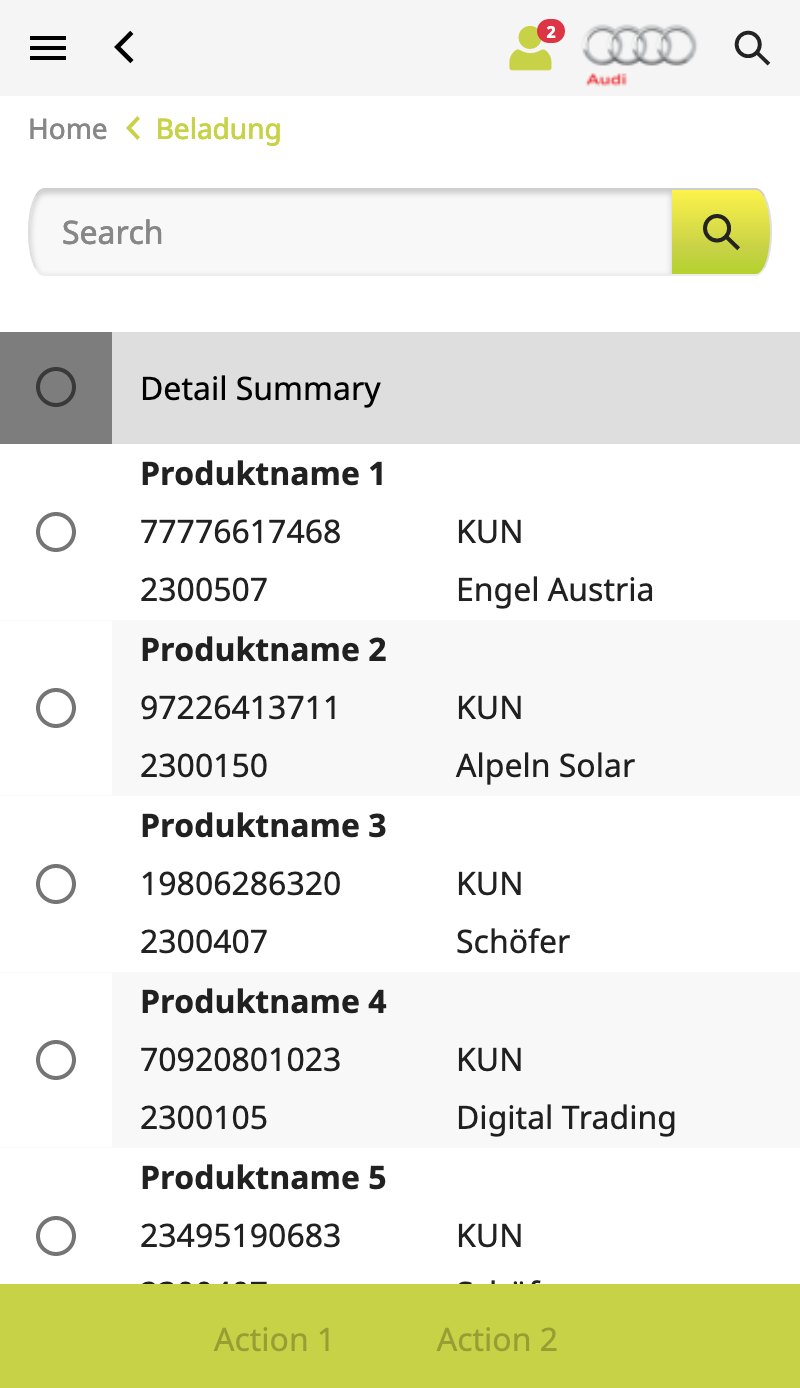The width and height of the screenshot is (800, 1388).
Task: Open the hamburger navigation menu
Action: [47, 47]
